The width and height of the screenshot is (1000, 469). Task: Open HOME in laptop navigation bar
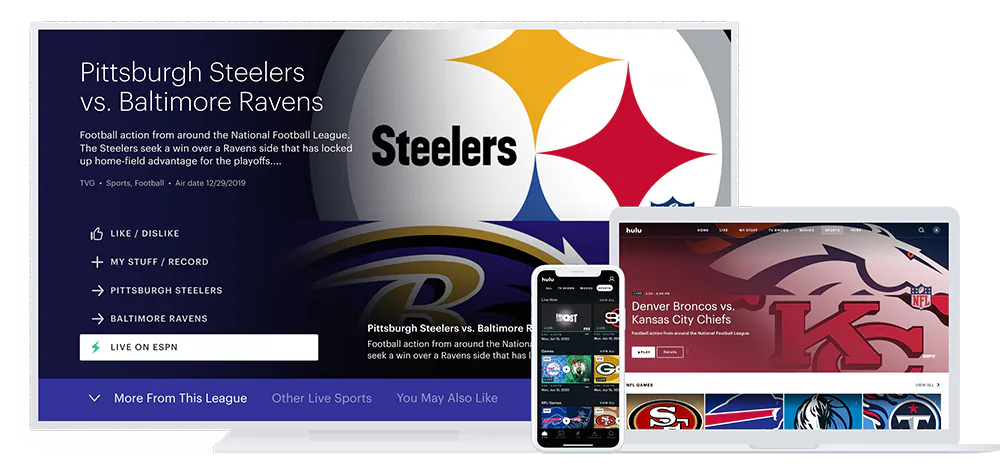click(703, 230)
